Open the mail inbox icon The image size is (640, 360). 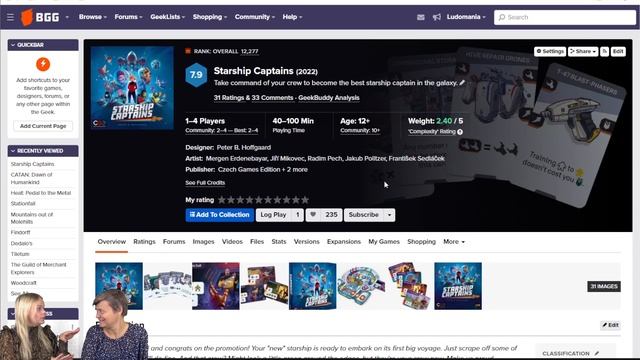pos(420,17)
